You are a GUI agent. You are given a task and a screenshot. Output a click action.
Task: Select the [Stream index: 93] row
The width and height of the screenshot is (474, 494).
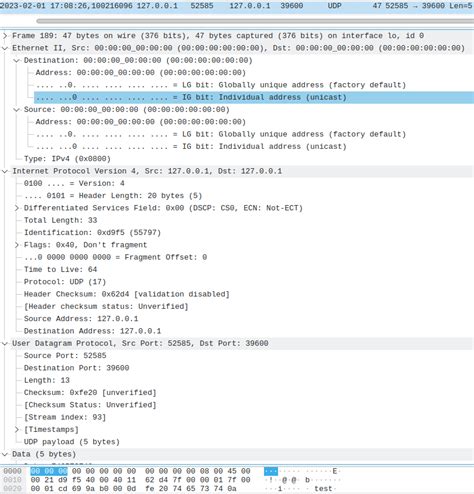(x=65, y=417)
